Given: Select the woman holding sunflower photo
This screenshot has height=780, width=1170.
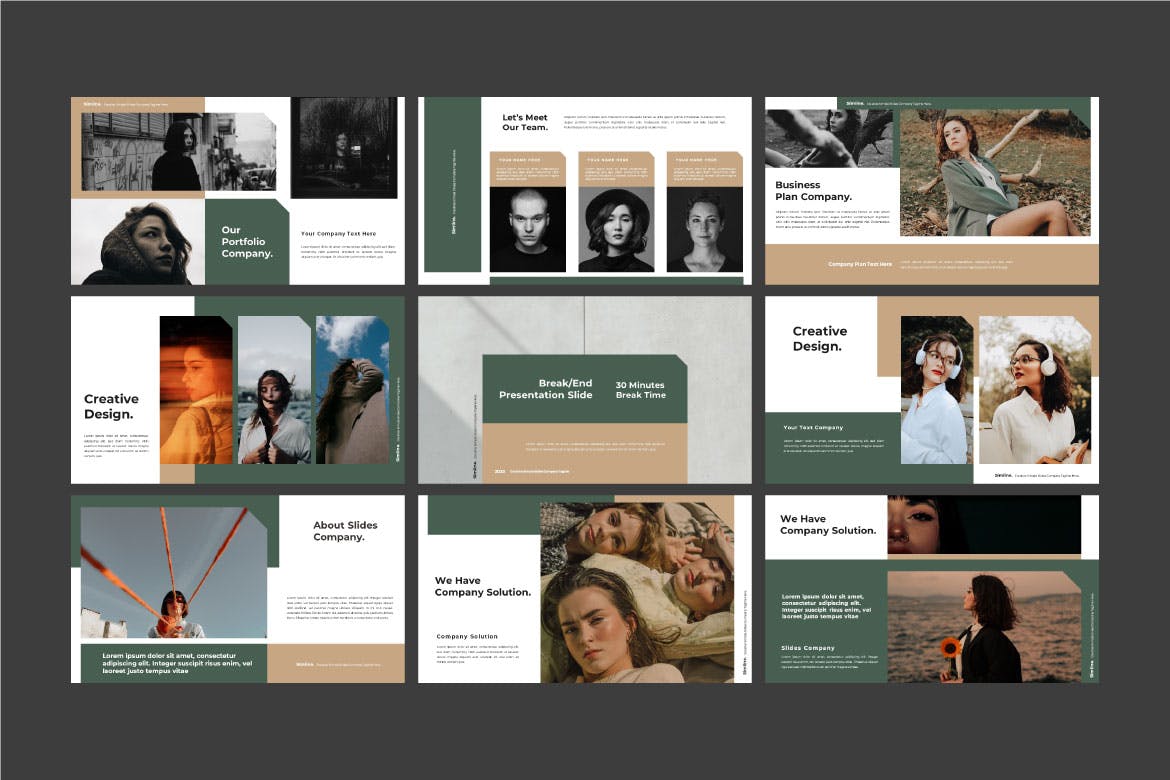Looking at the screenshot, I should pos(983,627).
